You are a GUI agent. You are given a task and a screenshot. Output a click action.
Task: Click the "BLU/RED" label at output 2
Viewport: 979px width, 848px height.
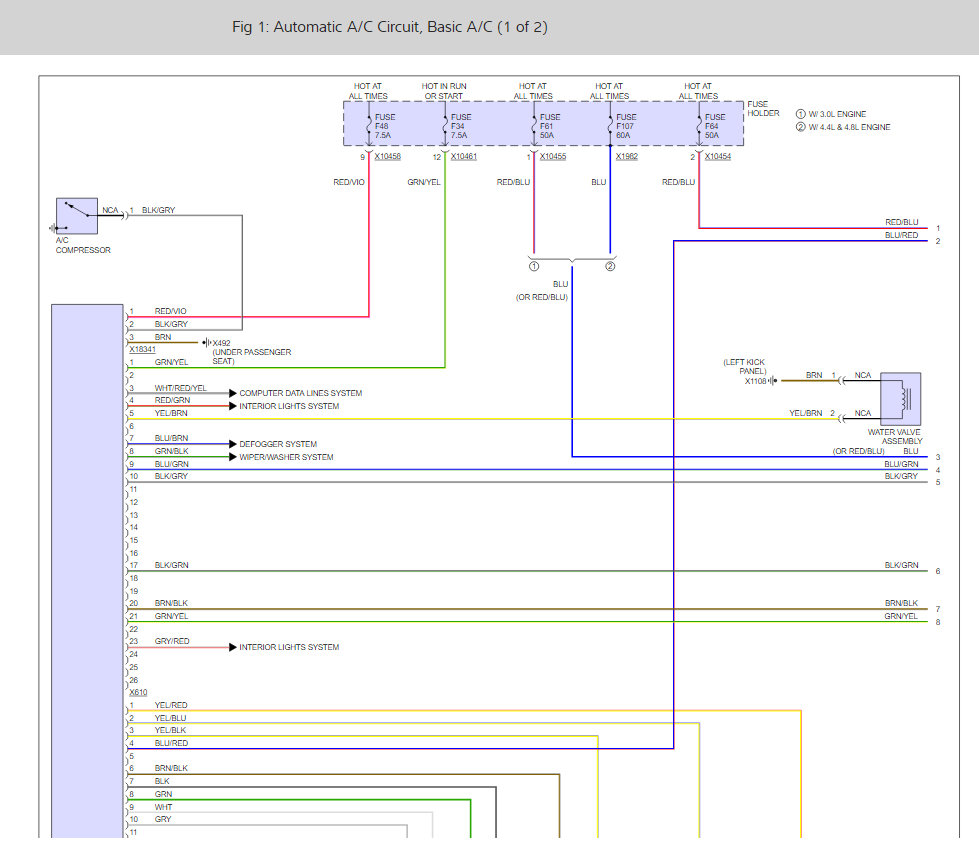[x=901, y=235]
